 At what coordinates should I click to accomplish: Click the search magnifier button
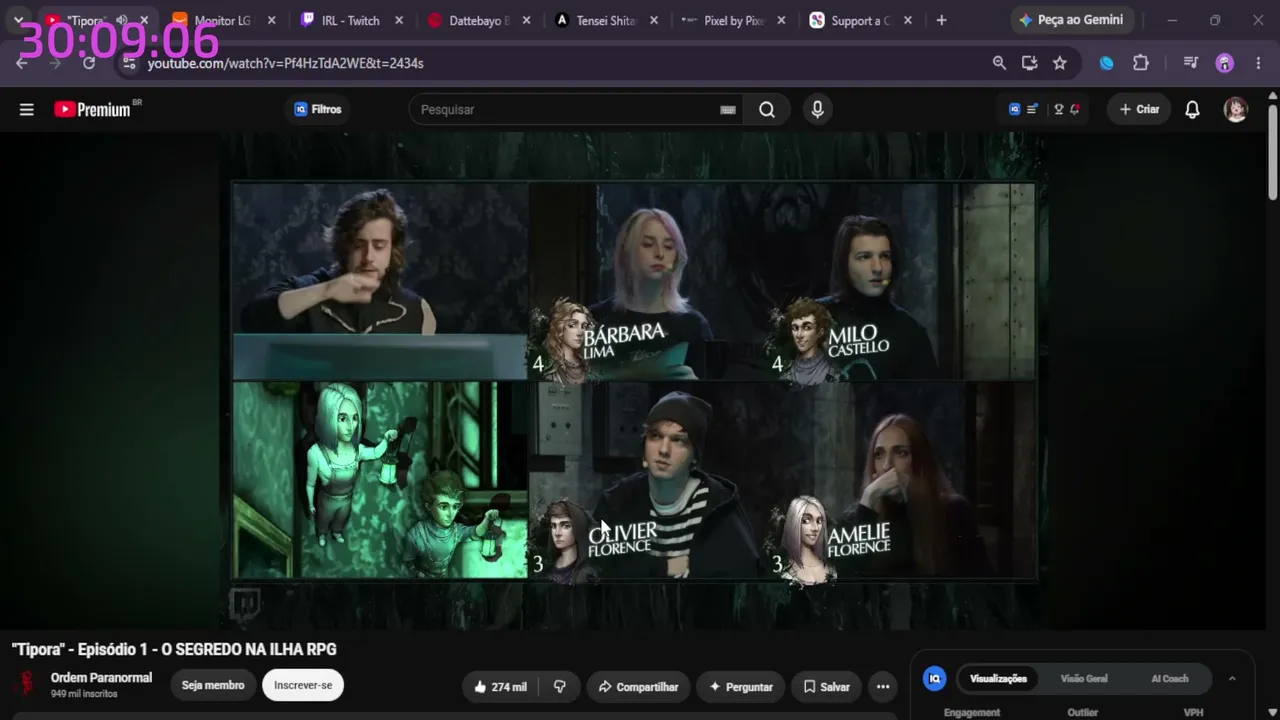point(767,110)
